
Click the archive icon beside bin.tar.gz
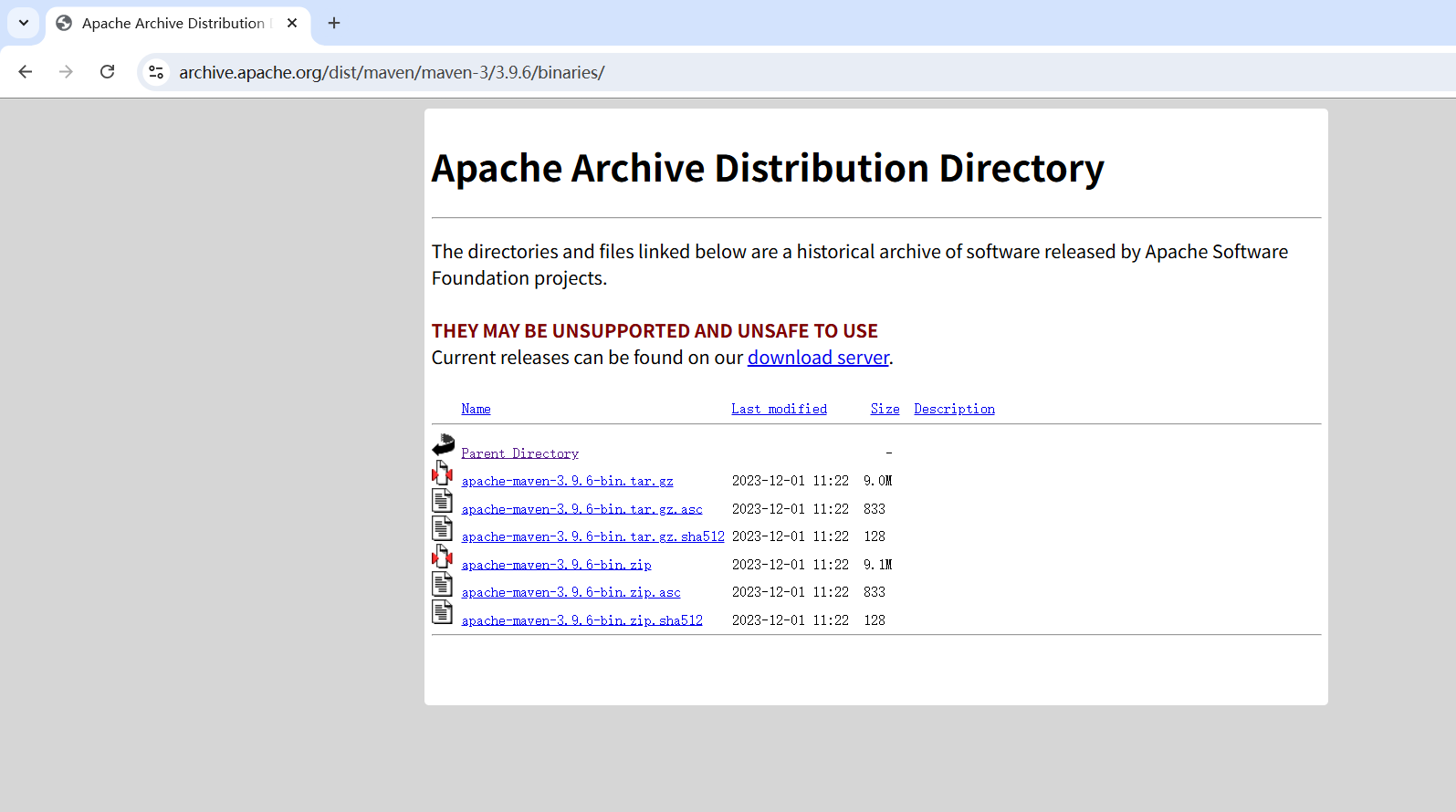point(443,473)
